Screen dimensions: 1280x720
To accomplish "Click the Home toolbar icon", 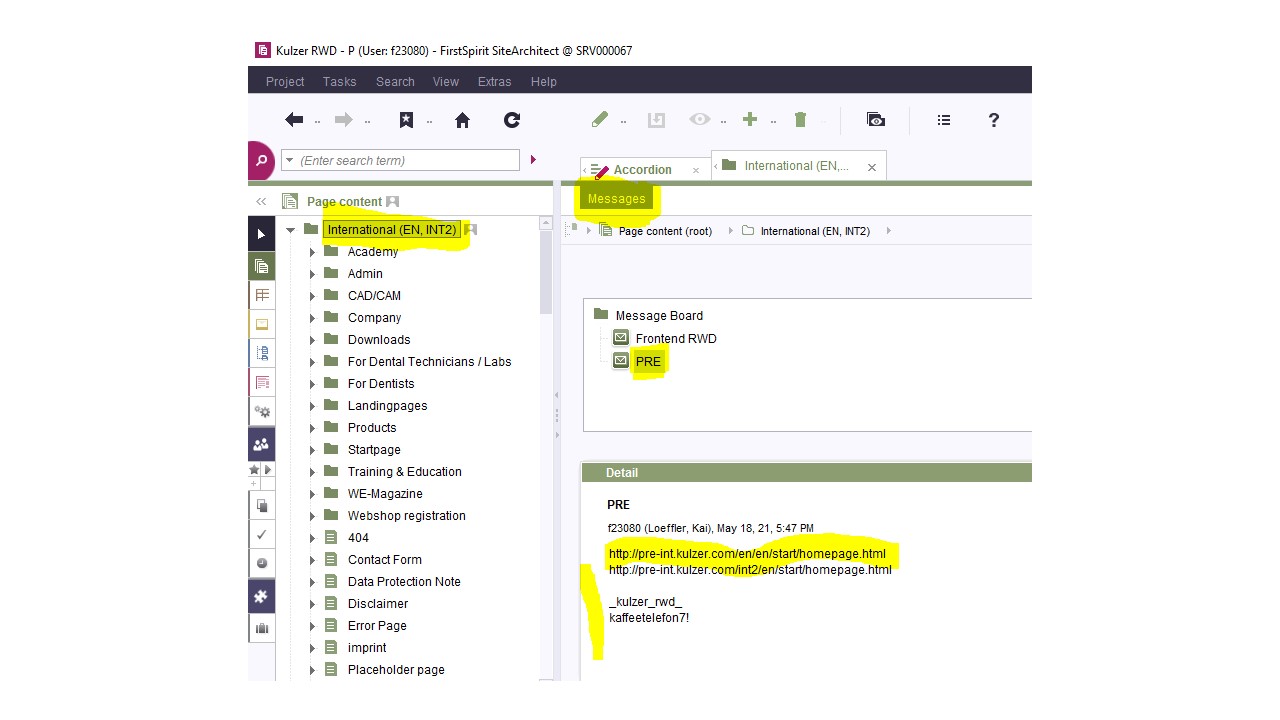I will (462, 120).
